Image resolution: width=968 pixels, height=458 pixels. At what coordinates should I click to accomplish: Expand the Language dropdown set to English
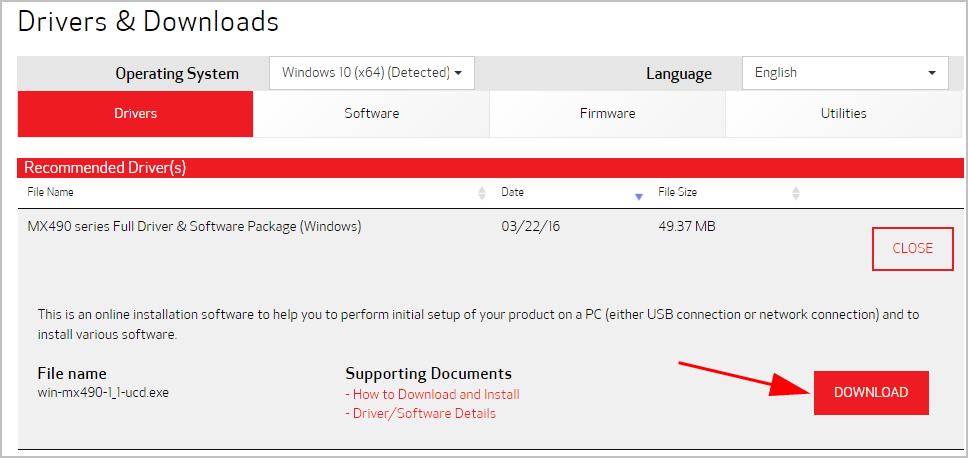tap(844, 73)
